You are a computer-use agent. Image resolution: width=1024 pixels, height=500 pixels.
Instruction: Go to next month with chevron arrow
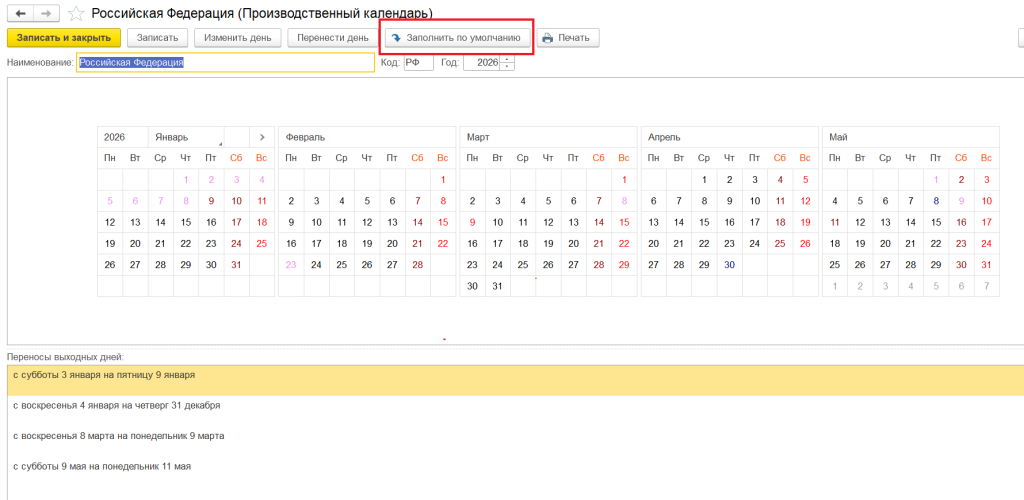(x=262, y=137)
